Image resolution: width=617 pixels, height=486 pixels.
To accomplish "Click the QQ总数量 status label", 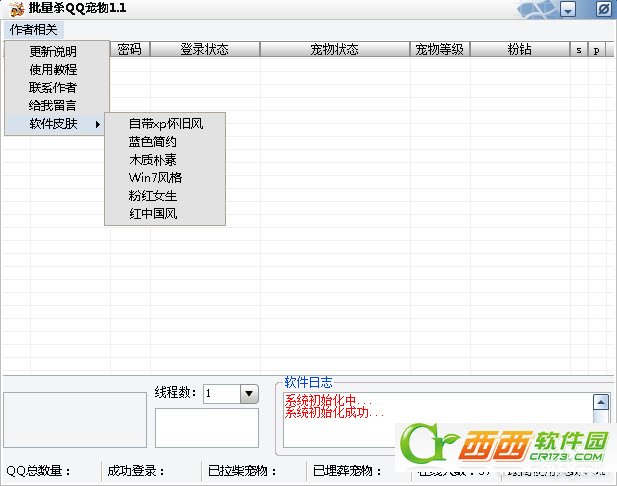I will pos(38,471).
